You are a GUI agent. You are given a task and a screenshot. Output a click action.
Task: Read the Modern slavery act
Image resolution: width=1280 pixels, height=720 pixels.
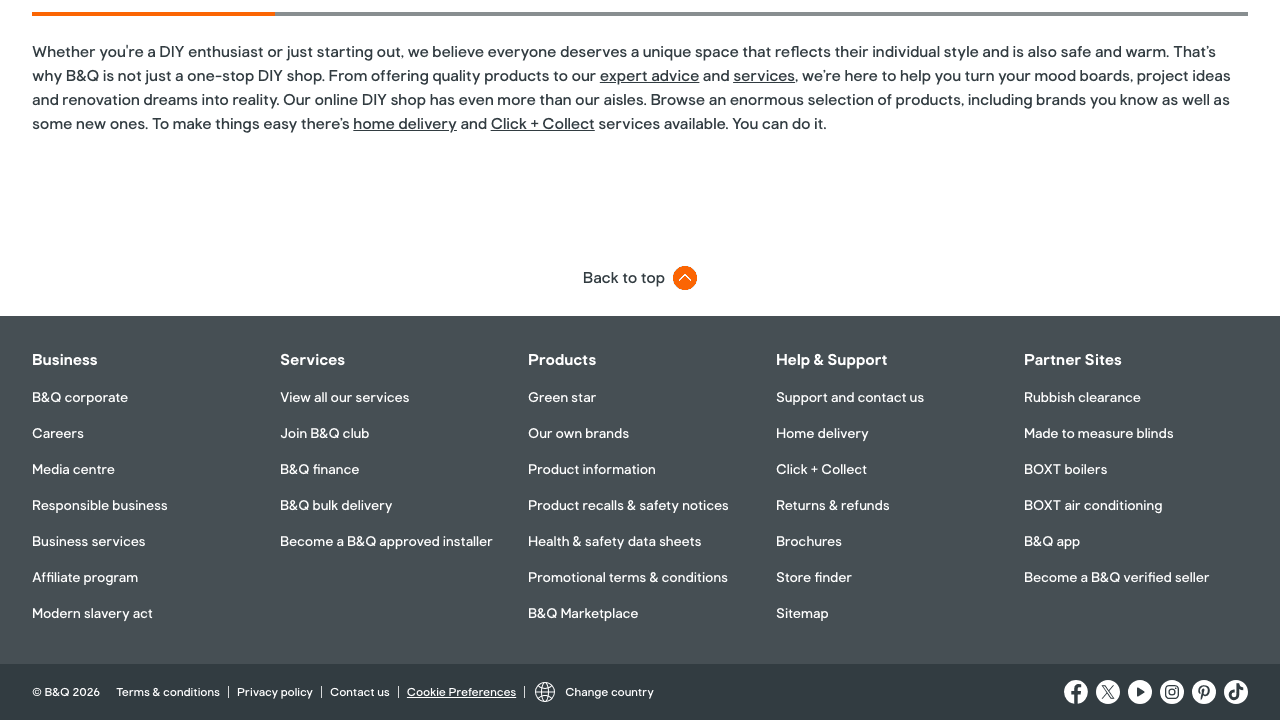[92, 614]
